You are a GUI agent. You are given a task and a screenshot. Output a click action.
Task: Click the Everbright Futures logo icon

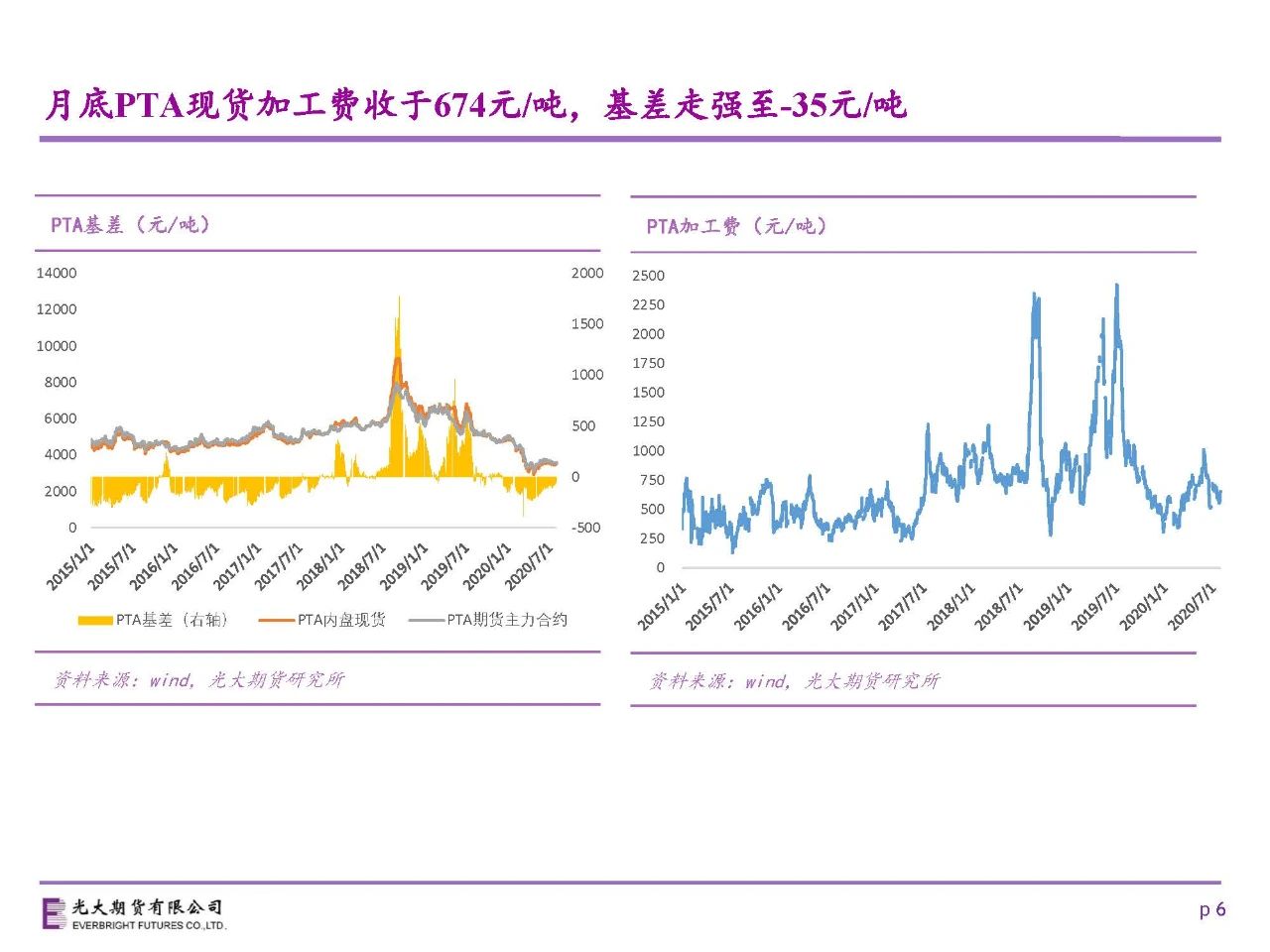(54, 913)
